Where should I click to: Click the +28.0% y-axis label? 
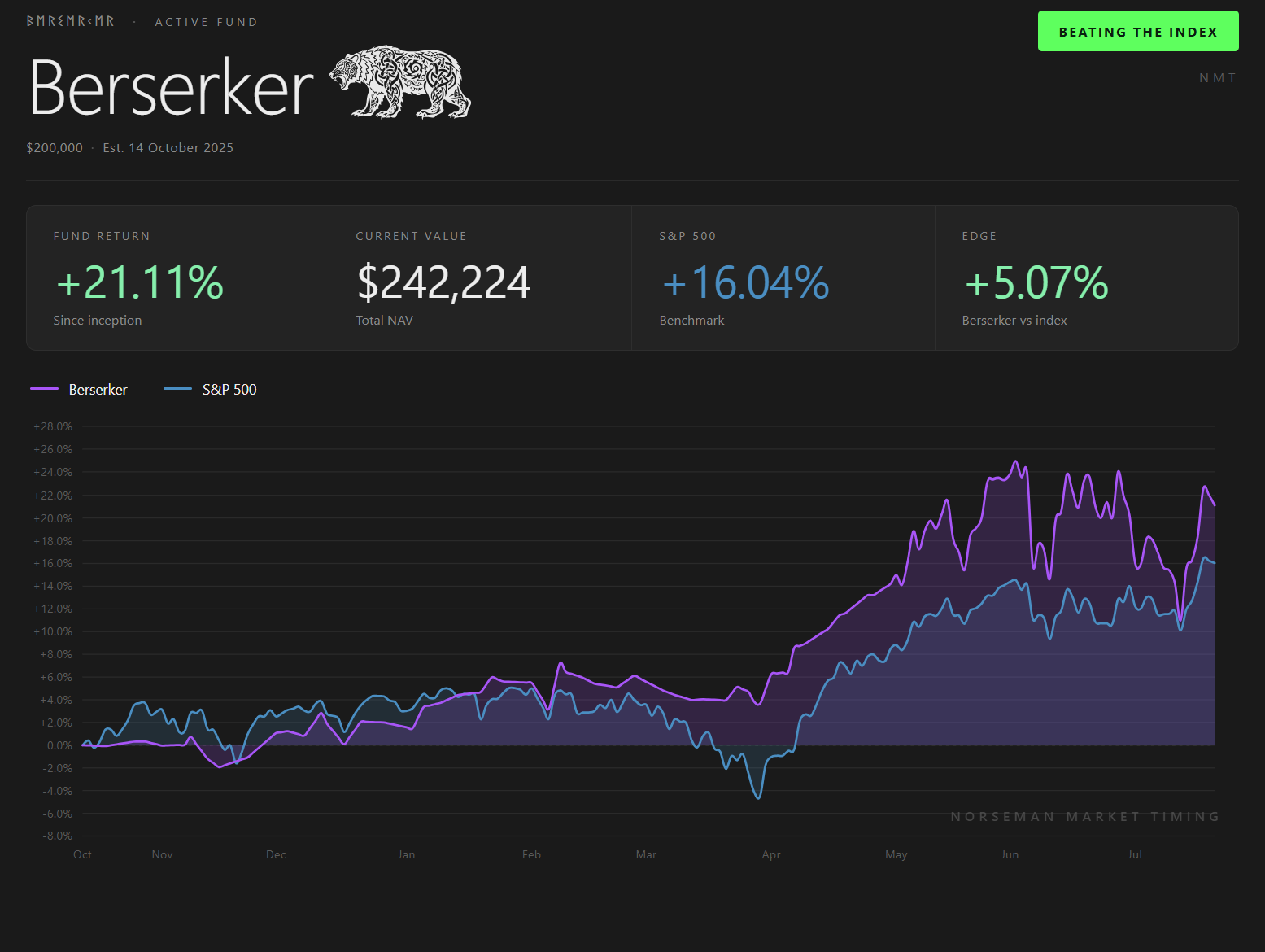(x=53, y=426)
